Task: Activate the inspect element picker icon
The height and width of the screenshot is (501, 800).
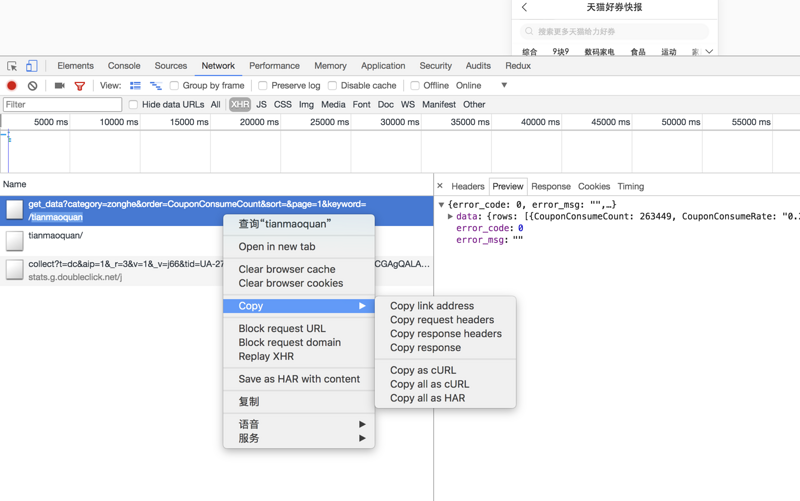Action: (12, 66)
